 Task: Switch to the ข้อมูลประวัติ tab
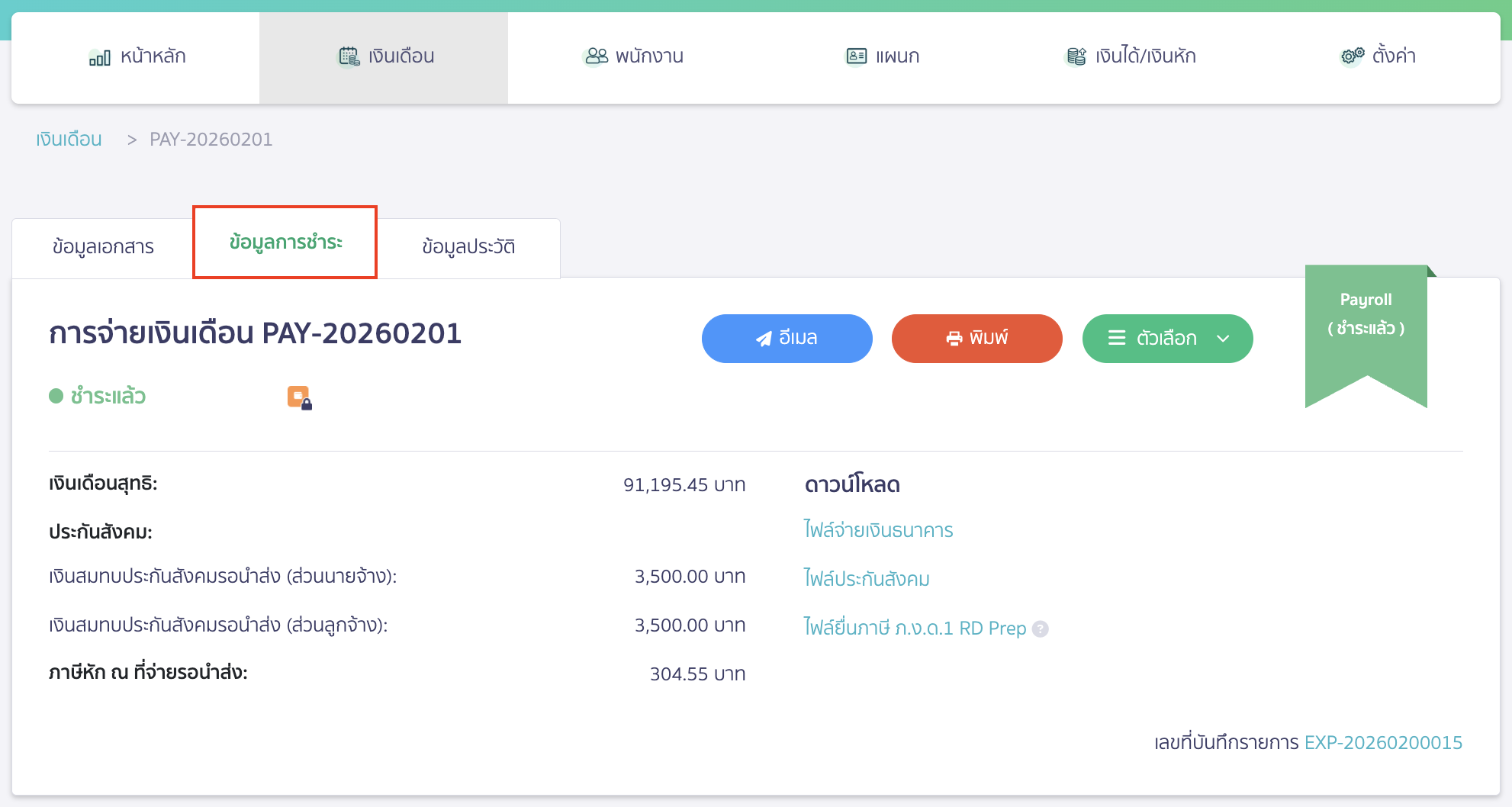click(x=469, y=246)
